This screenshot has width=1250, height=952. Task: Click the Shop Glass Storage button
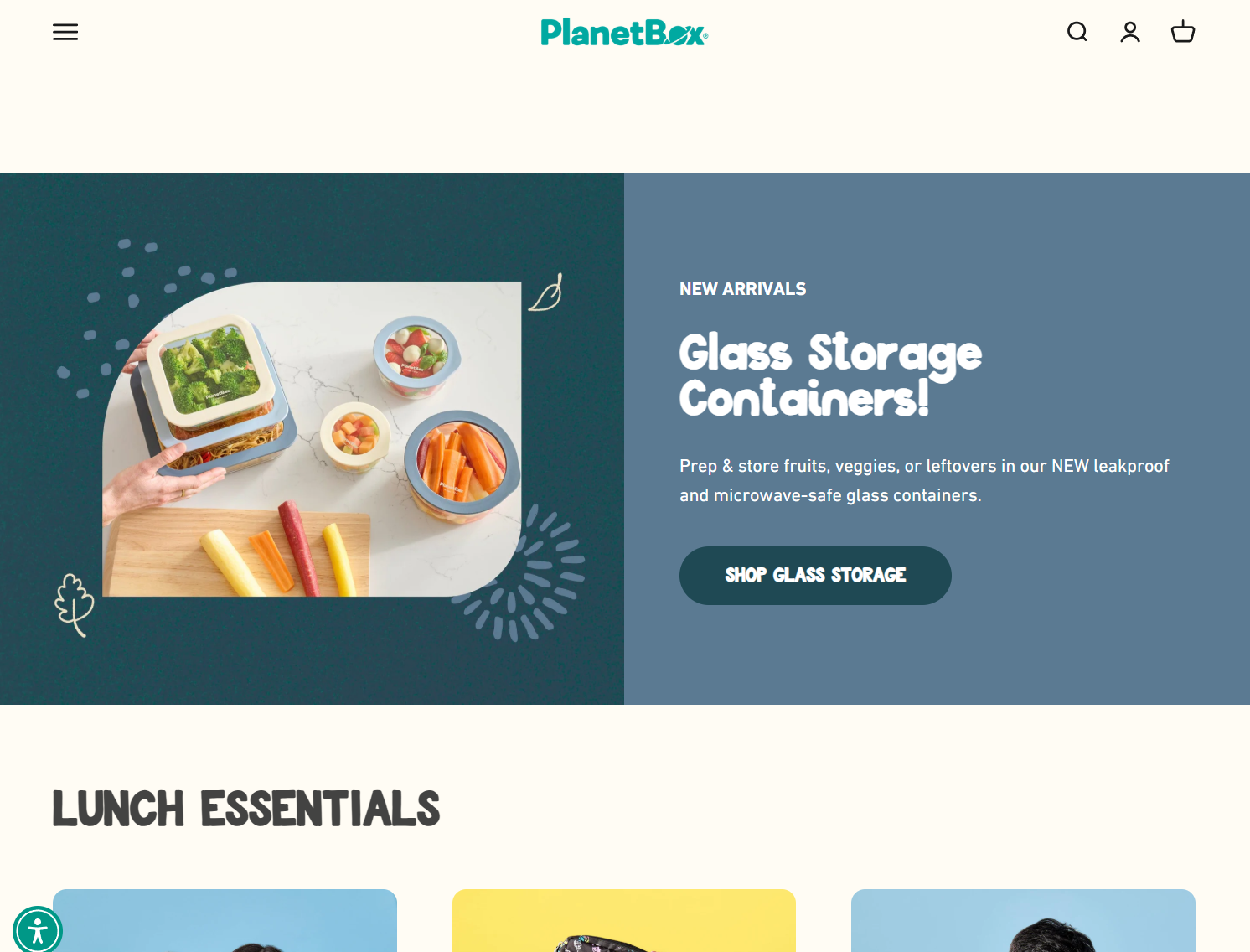pos(815,576)
